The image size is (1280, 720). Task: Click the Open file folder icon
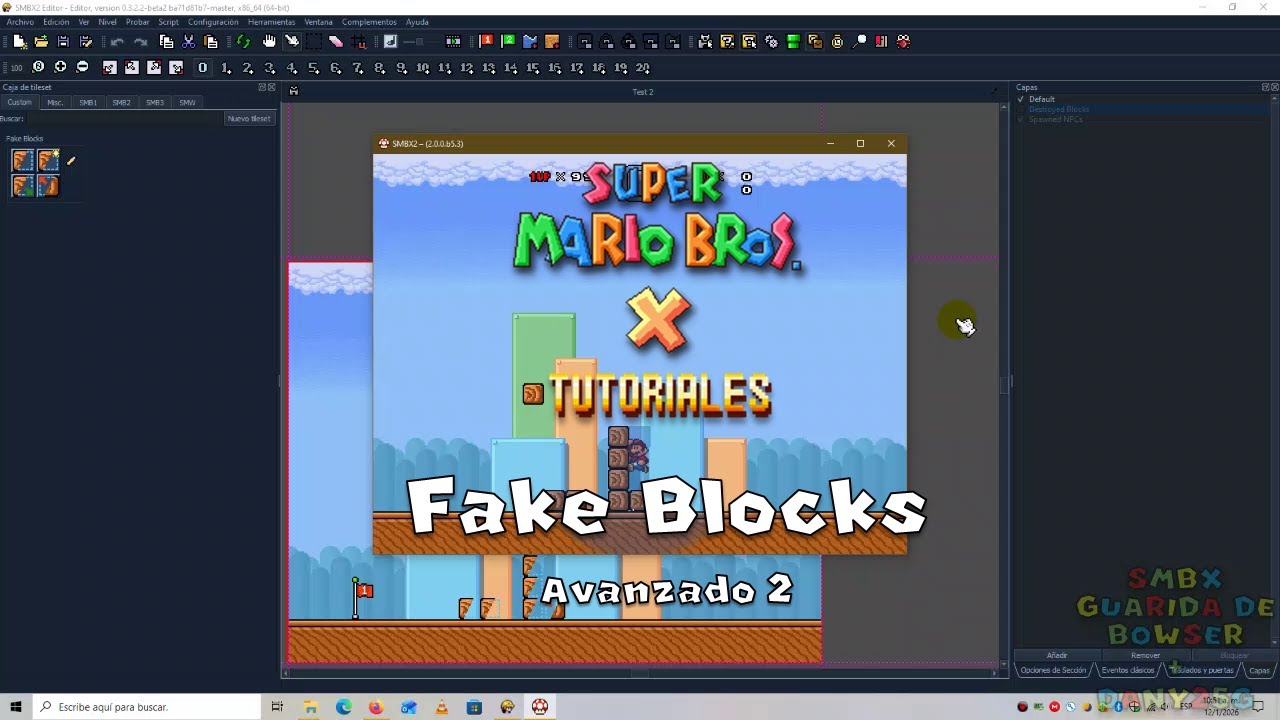(41, 42)
